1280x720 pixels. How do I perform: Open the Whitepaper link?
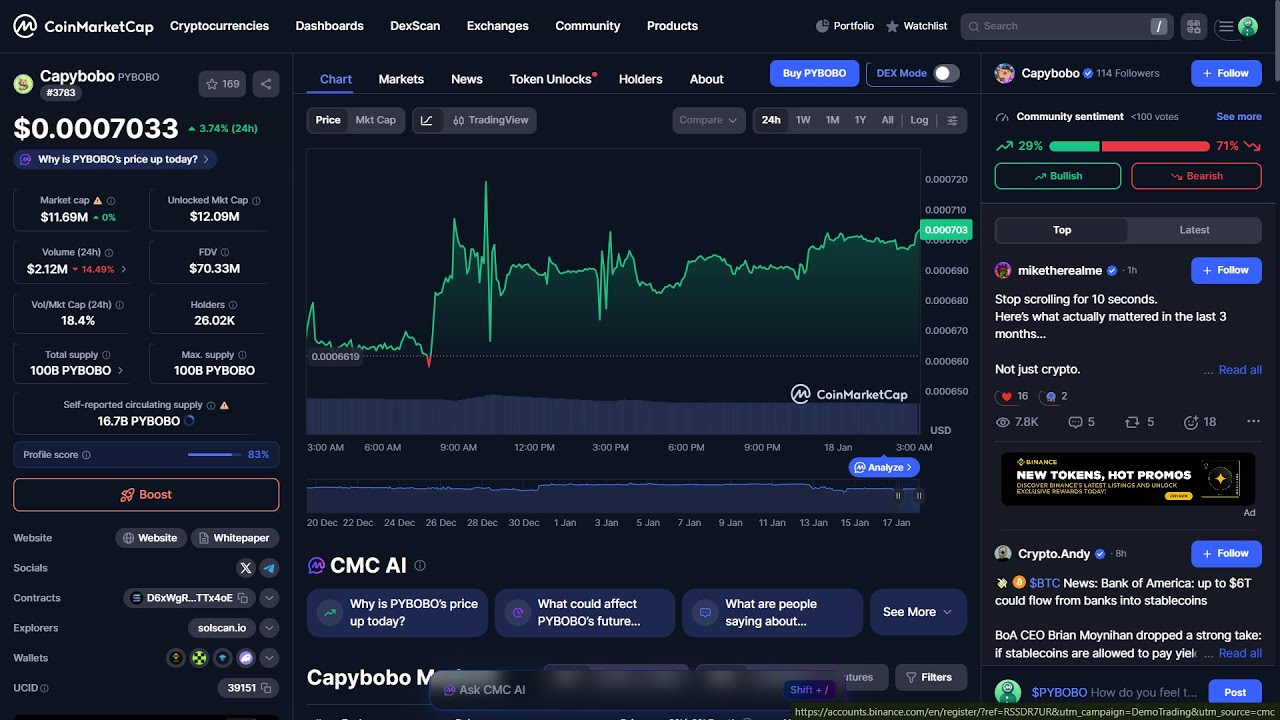pos(234,538)
